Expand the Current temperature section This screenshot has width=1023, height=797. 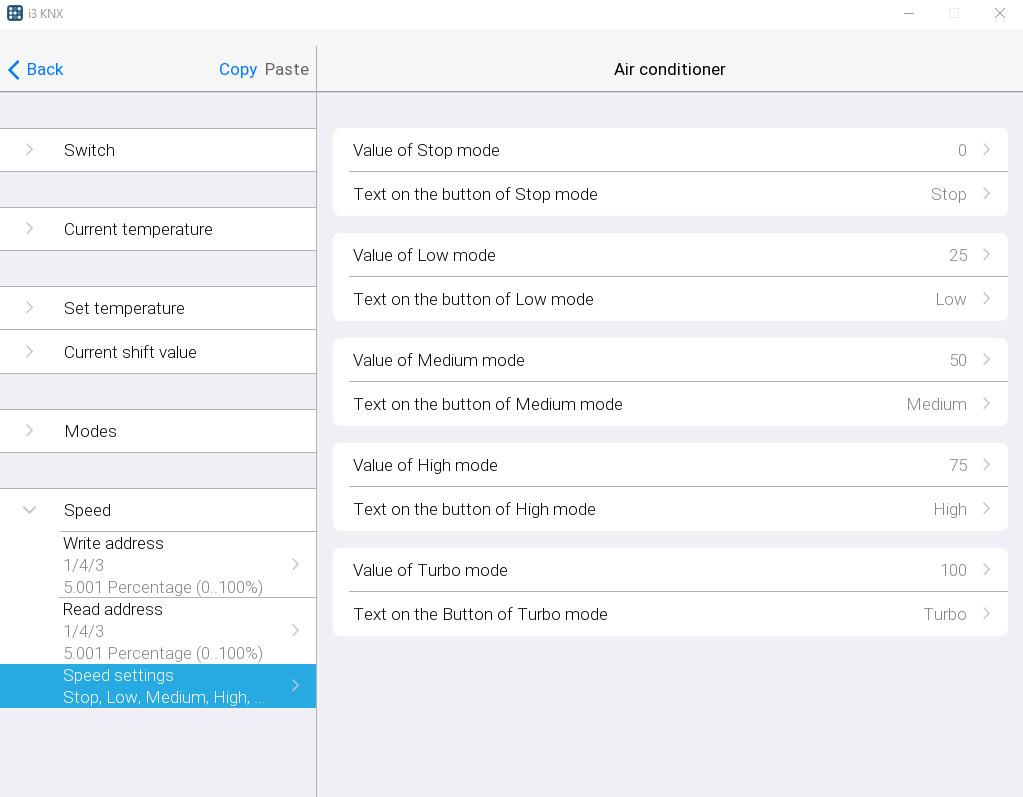coord(30,229)
